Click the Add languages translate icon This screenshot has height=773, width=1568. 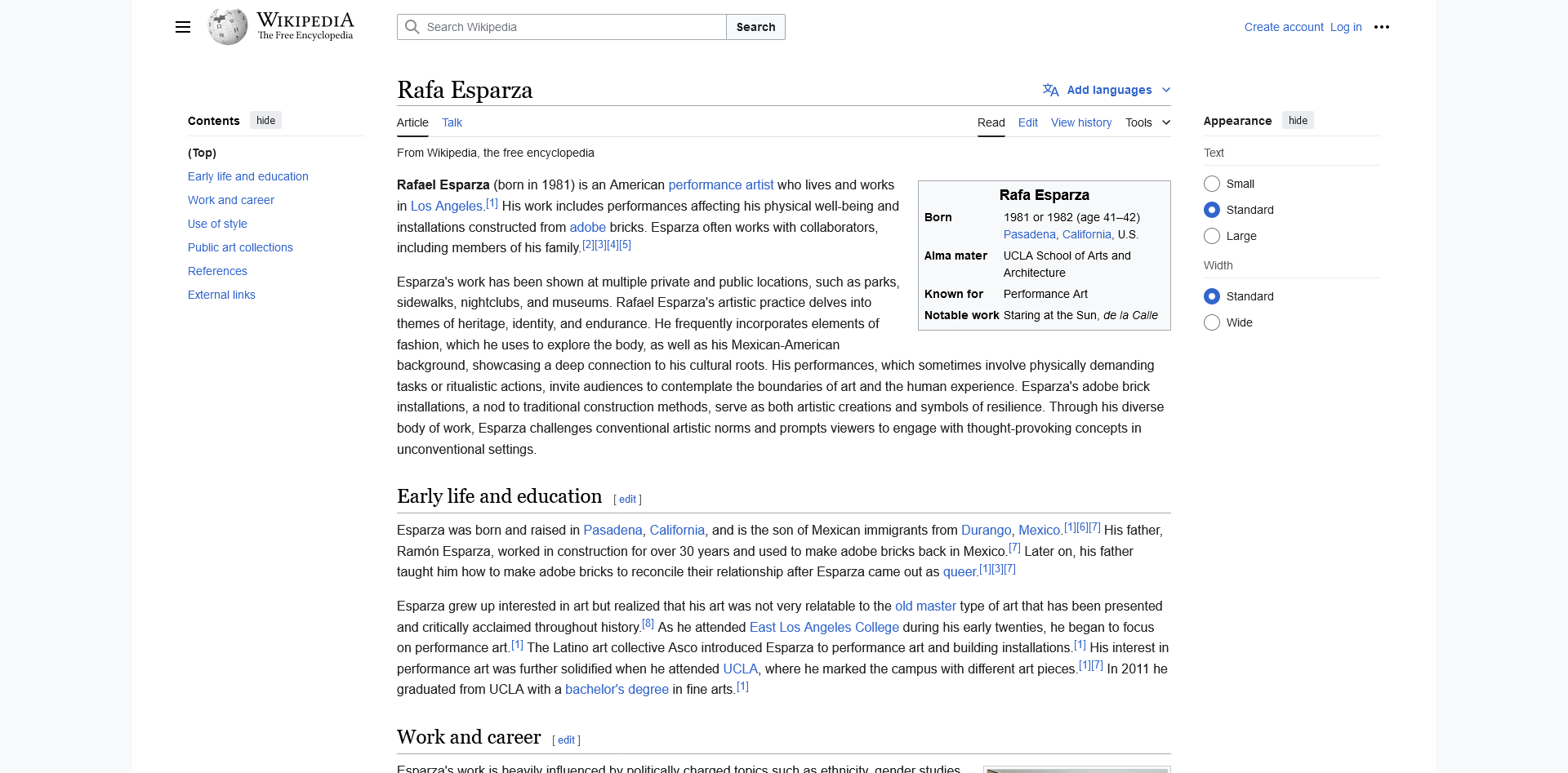click(1050, 90)
